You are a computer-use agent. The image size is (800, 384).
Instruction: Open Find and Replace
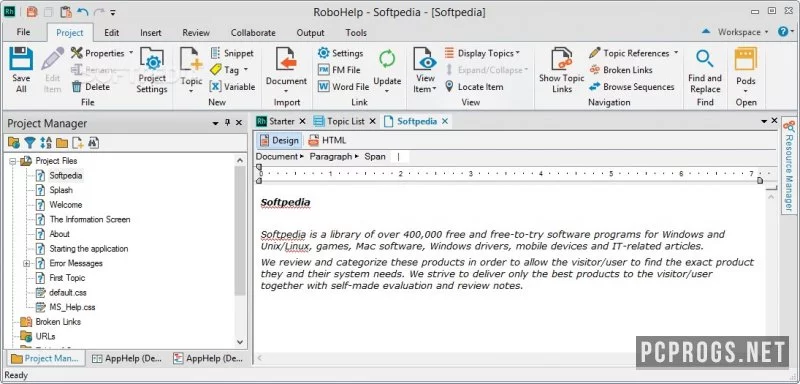pos(705,71)
